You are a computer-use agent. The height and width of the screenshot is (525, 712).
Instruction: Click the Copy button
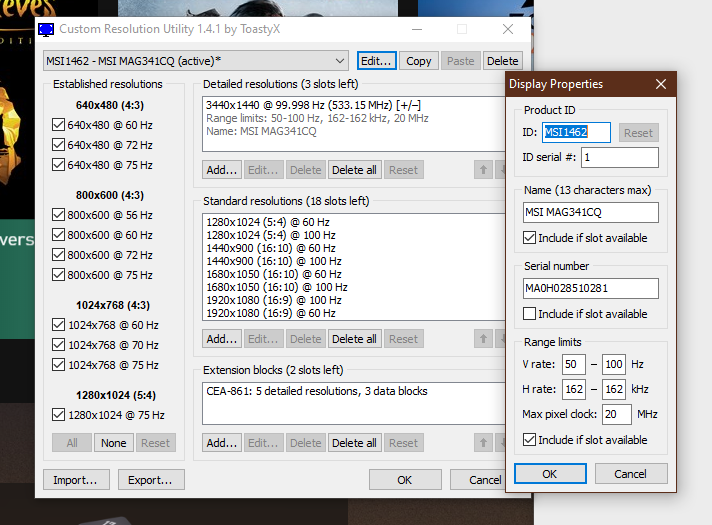click(419, 61)
